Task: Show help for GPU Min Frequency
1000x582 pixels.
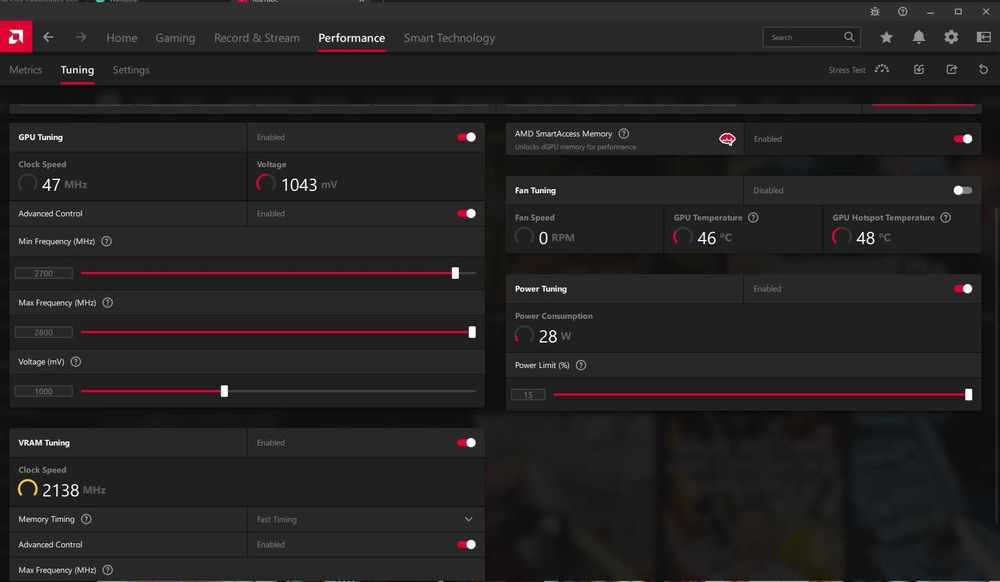Action: 107,242
